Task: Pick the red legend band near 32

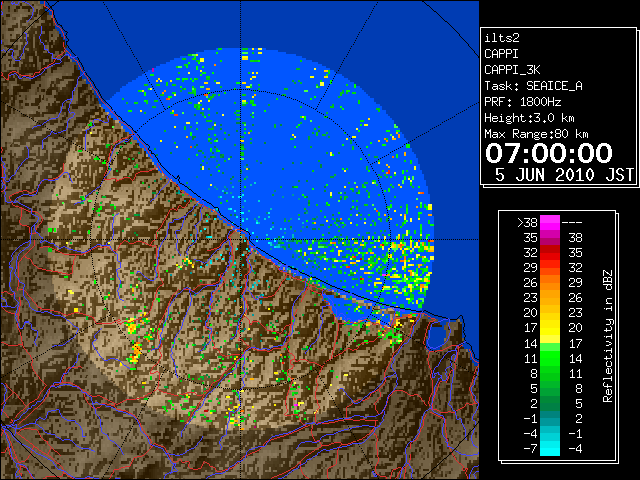Action: pyautogui.click(x=550, y=253)
